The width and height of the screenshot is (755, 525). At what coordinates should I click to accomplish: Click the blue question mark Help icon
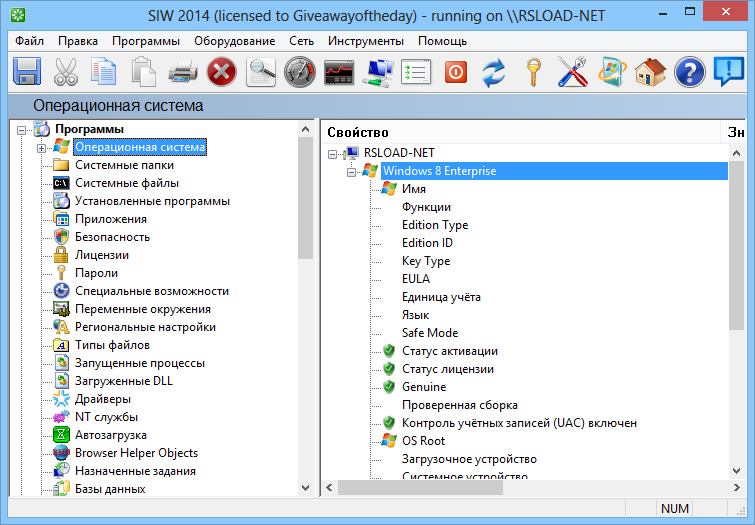(x=690, y=72)
